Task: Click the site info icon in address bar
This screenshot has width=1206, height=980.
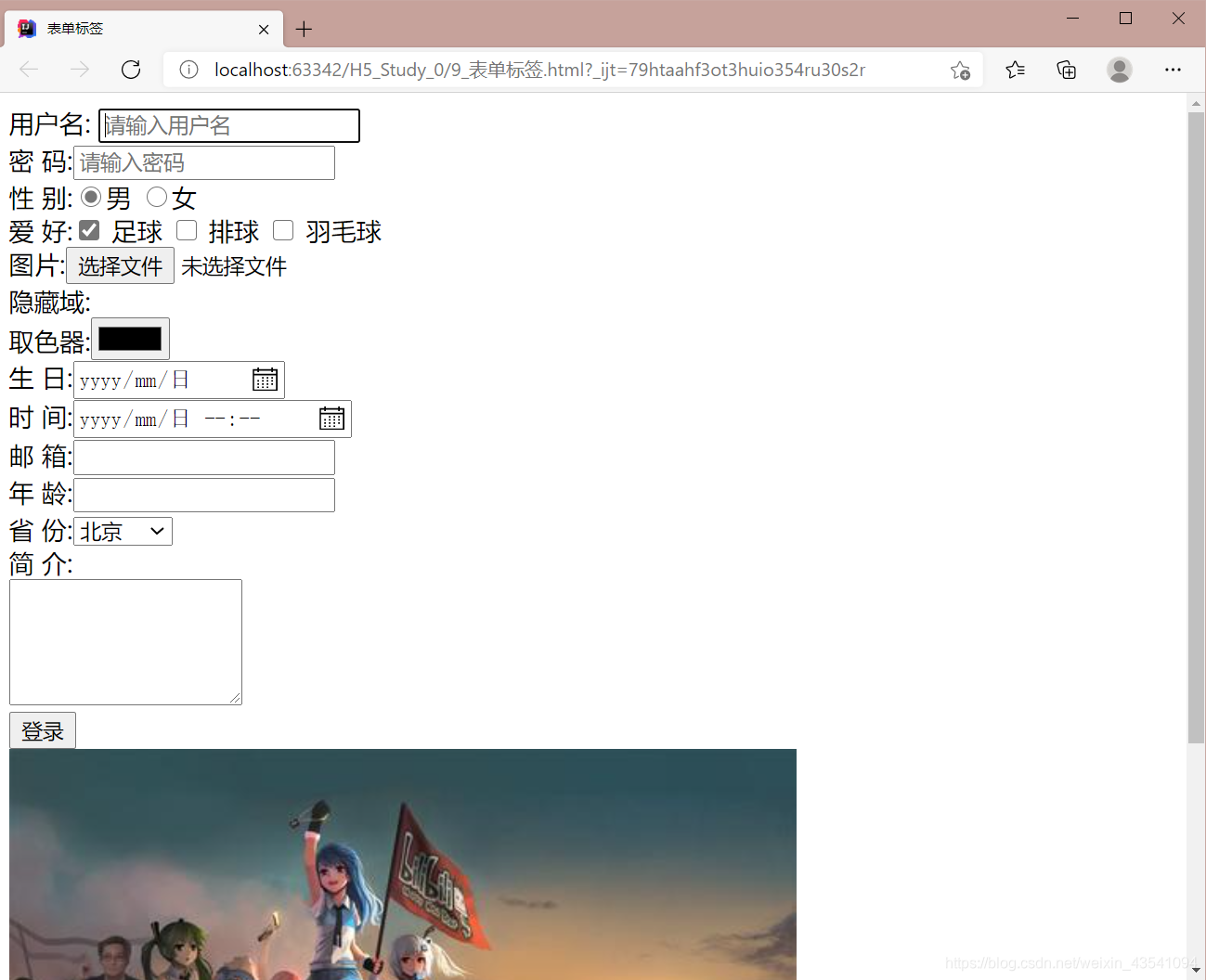Action: point(189,70)
